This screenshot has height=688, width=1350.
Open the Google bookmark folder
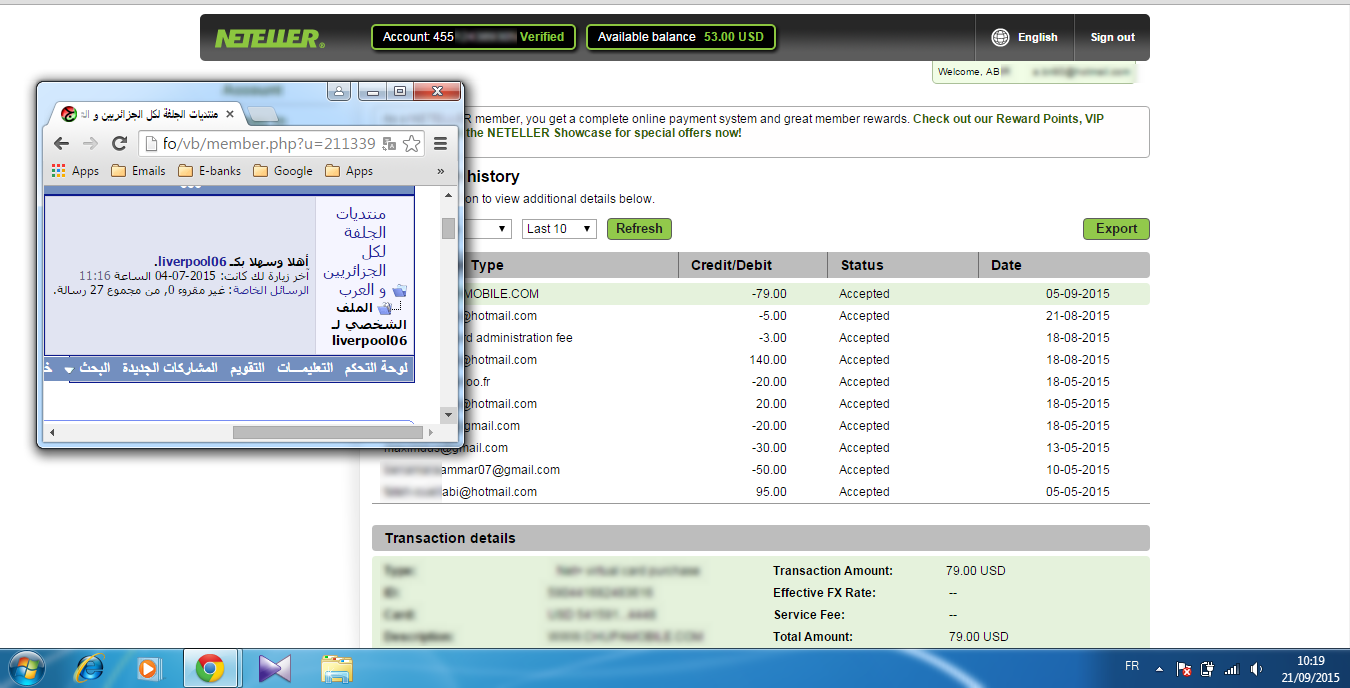(x=283, y=171)
